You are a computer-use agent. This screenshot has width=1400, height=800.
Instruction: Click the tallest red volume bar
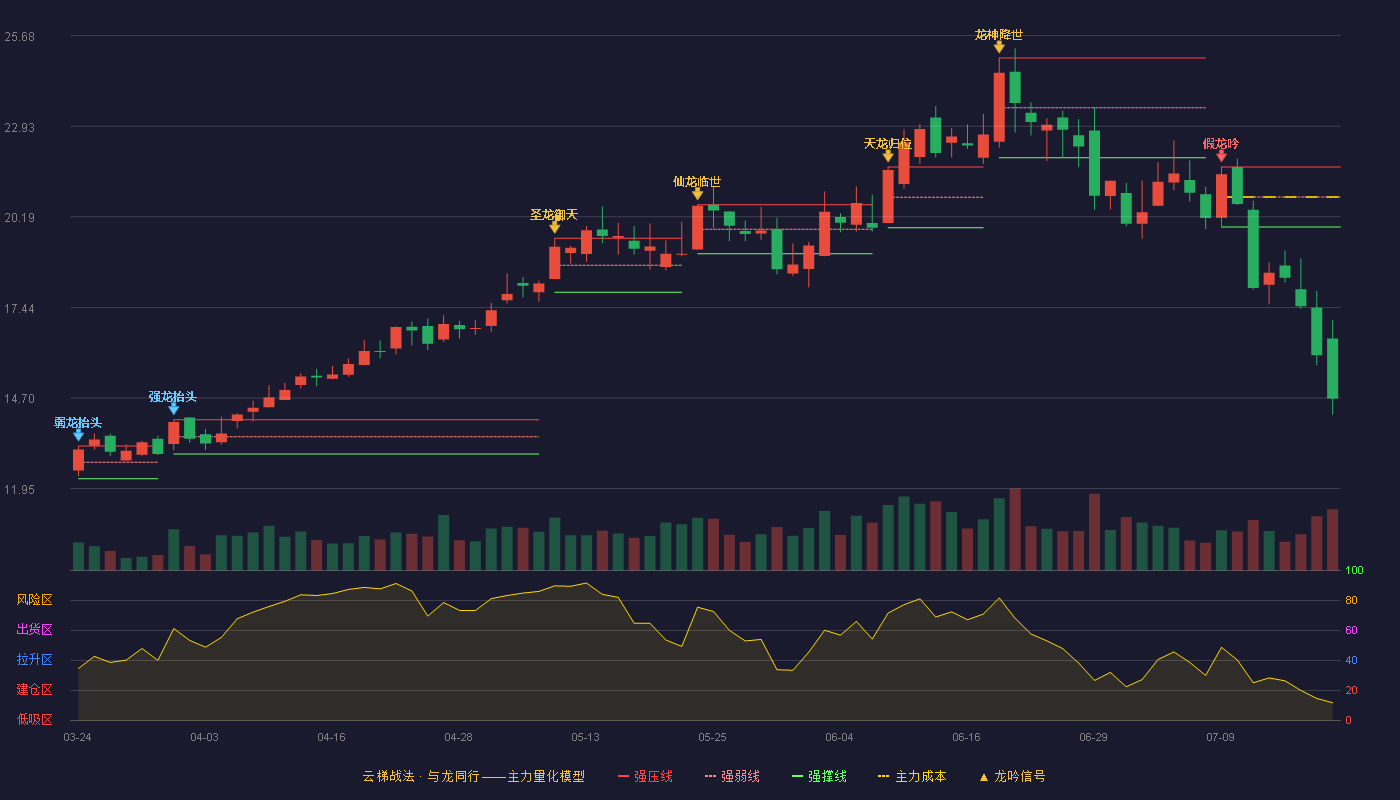1015,529
